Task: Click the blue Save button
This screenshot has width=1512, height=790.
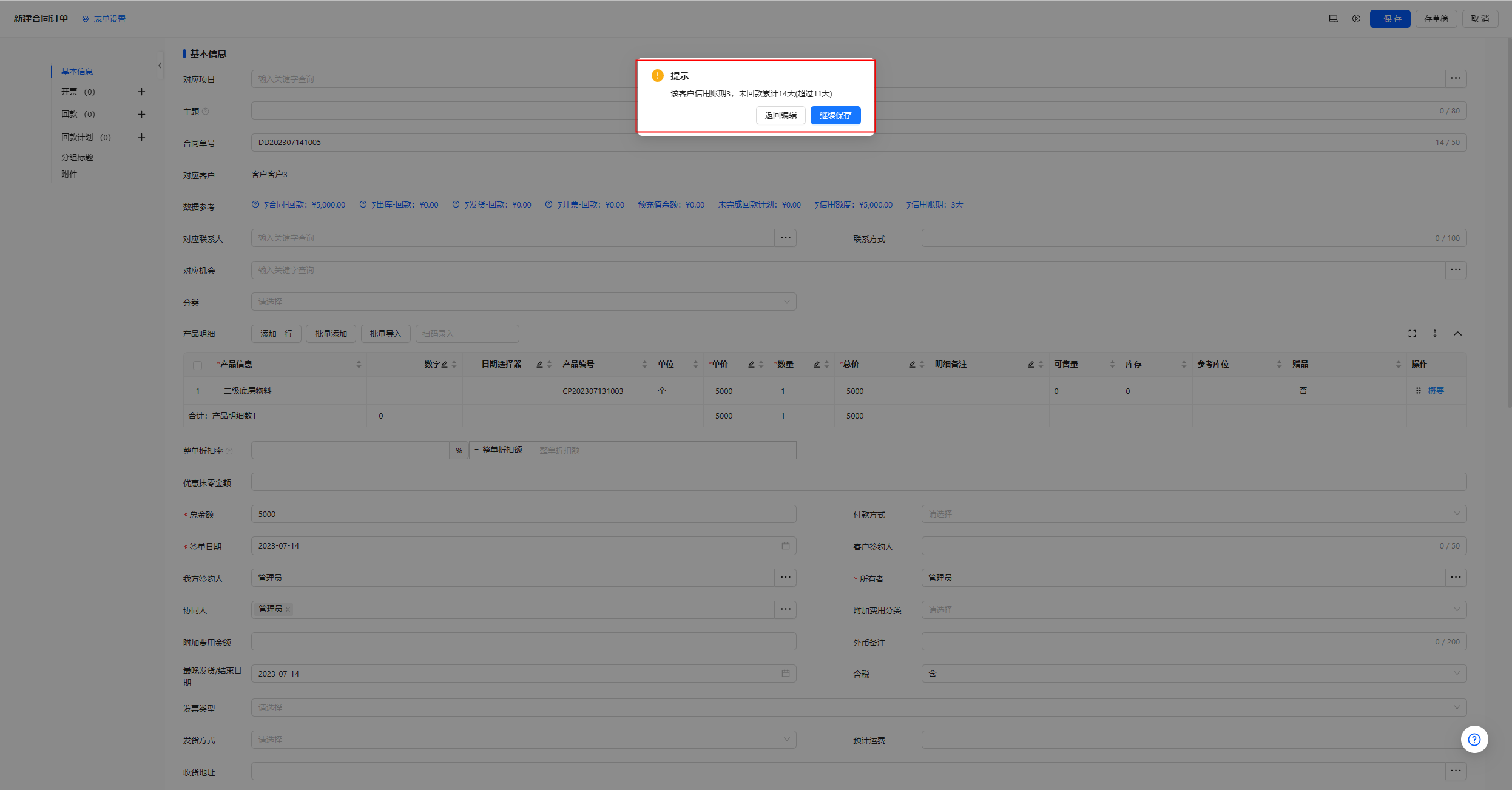Action: [x=1390, y=19]
